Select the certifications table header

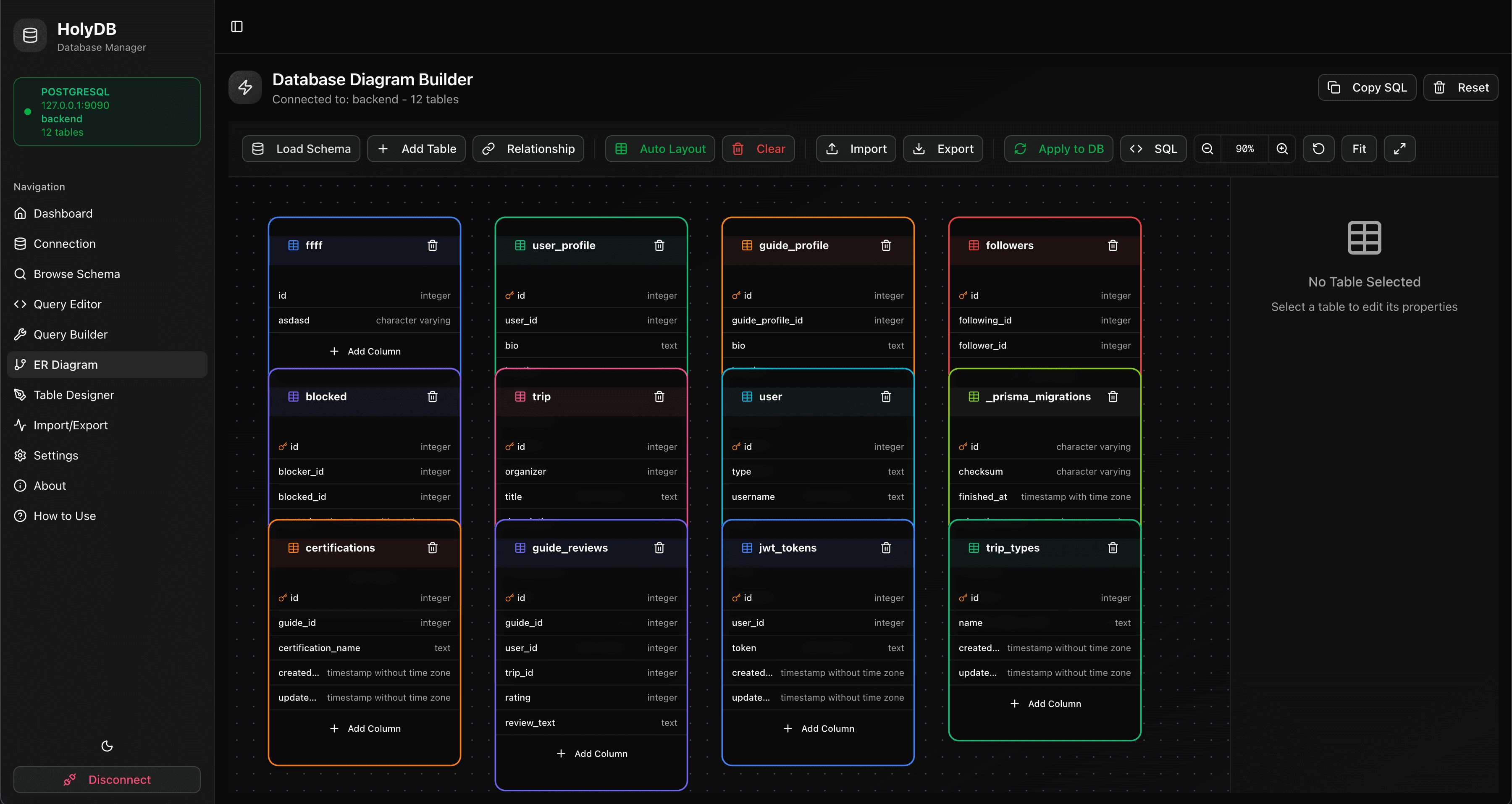[352, 547]
